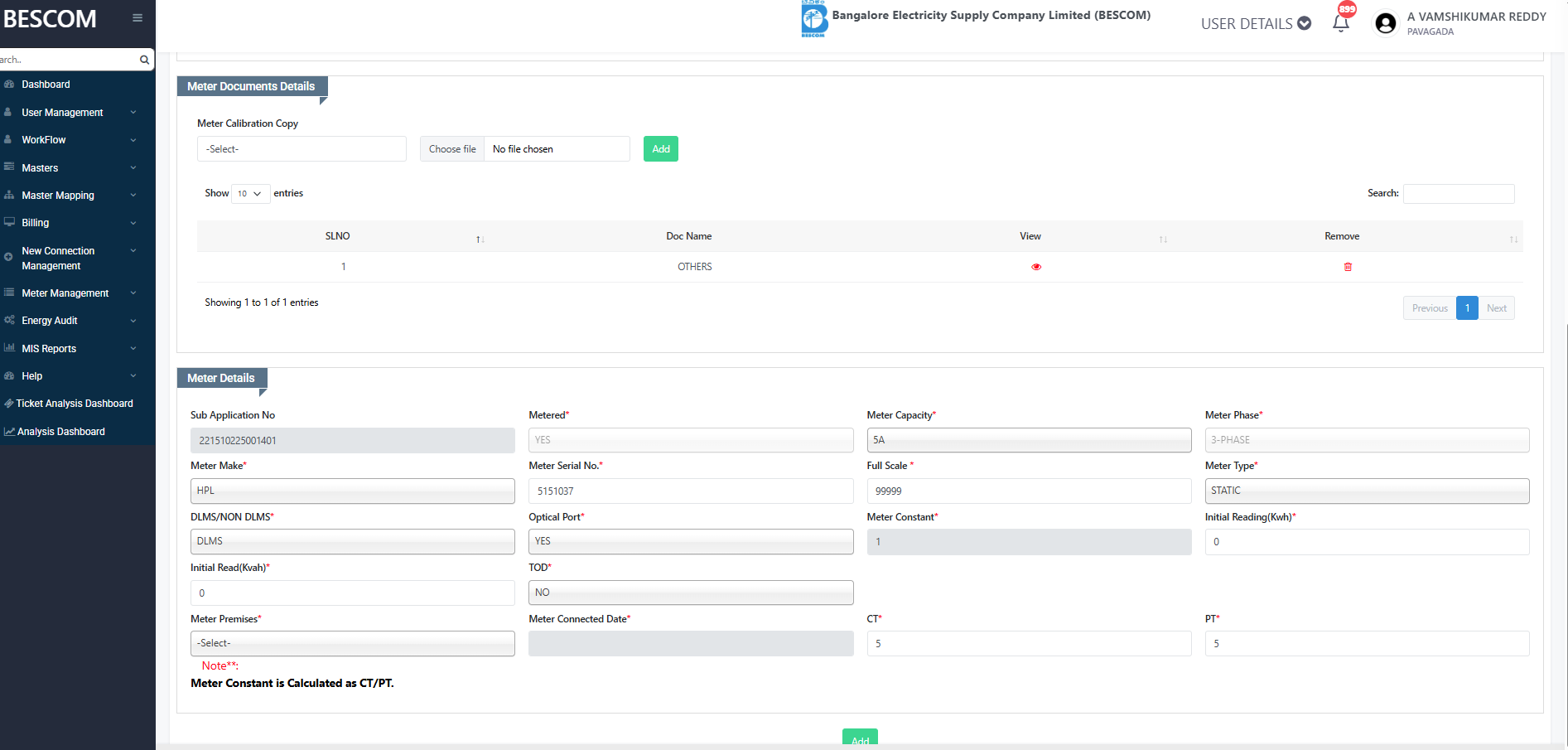
Task: Click the search magnifier icon in sidebar
Action: point(144,60)
